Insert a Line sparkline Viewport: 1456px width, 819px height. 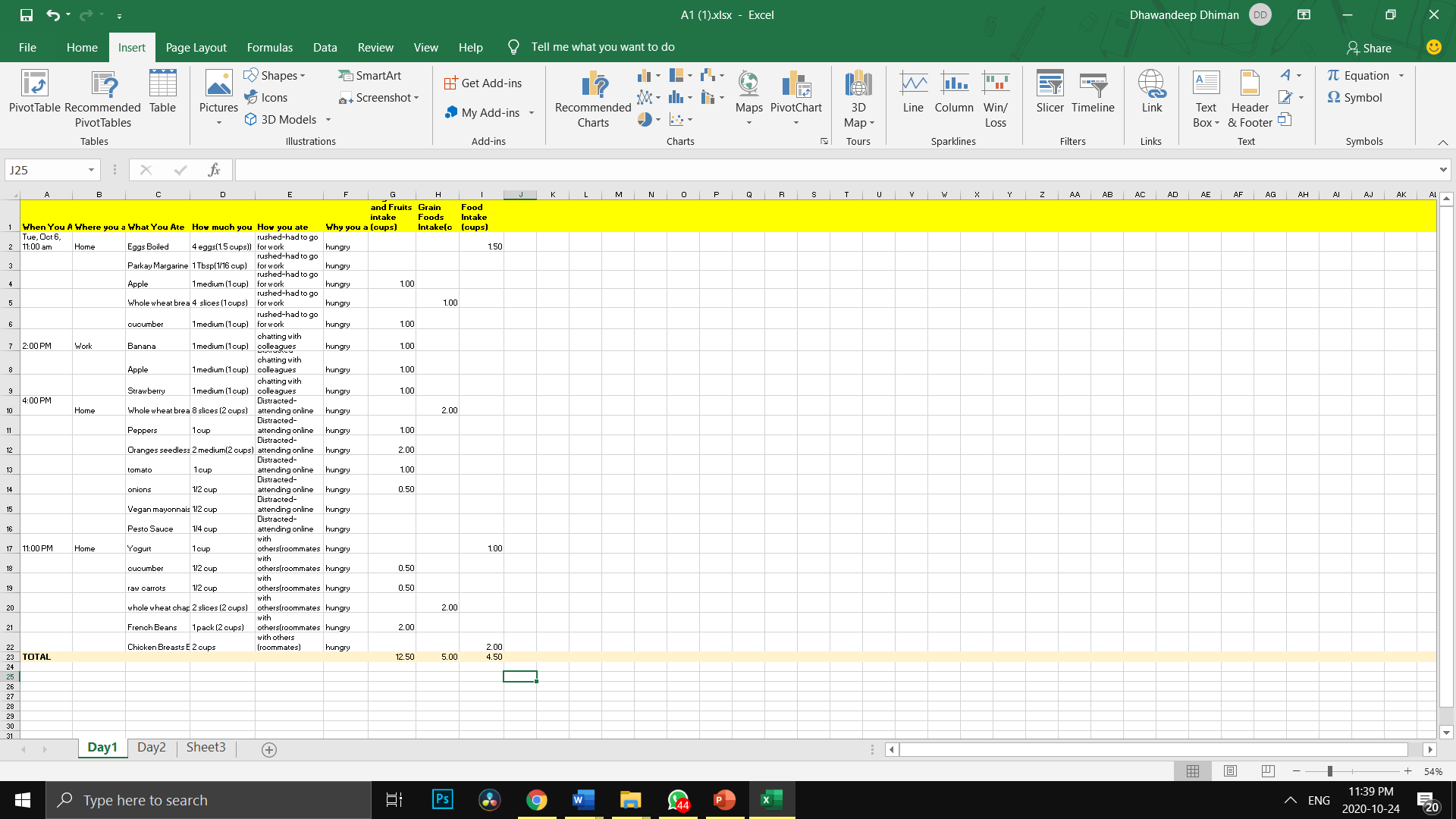(913, 92)
